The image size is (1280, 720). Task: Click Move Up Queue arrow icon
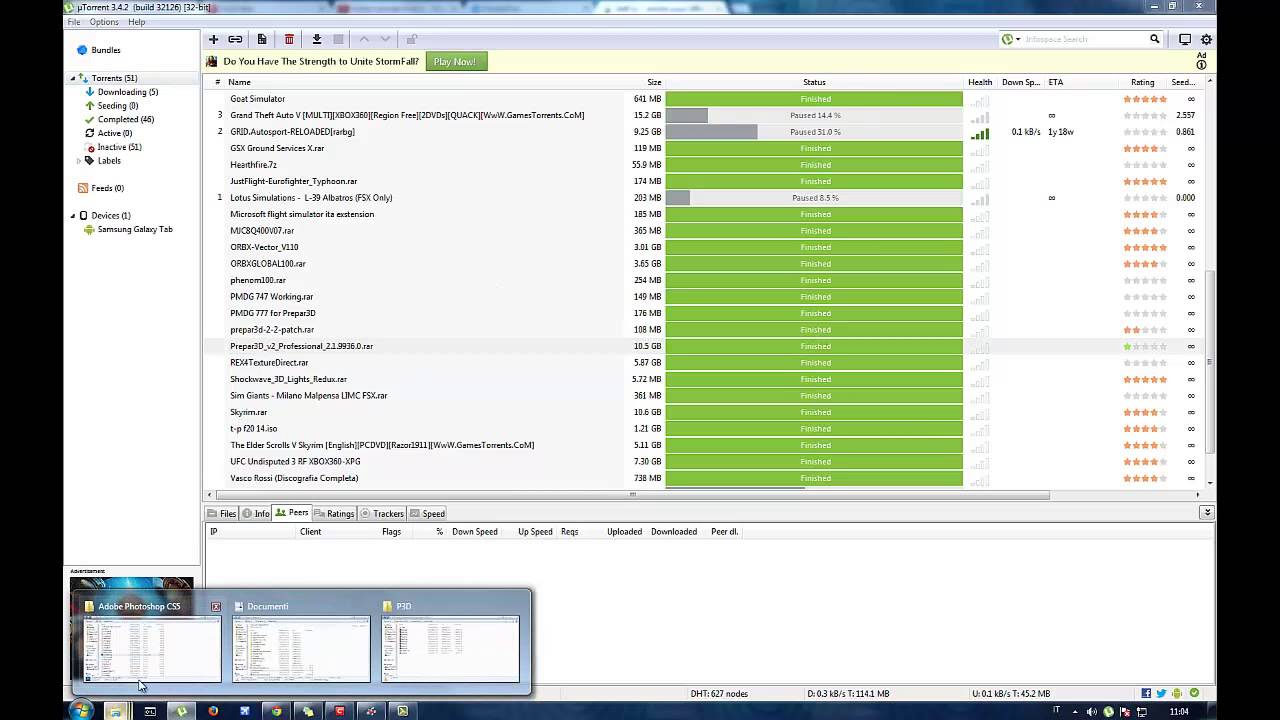click(364, 39)
